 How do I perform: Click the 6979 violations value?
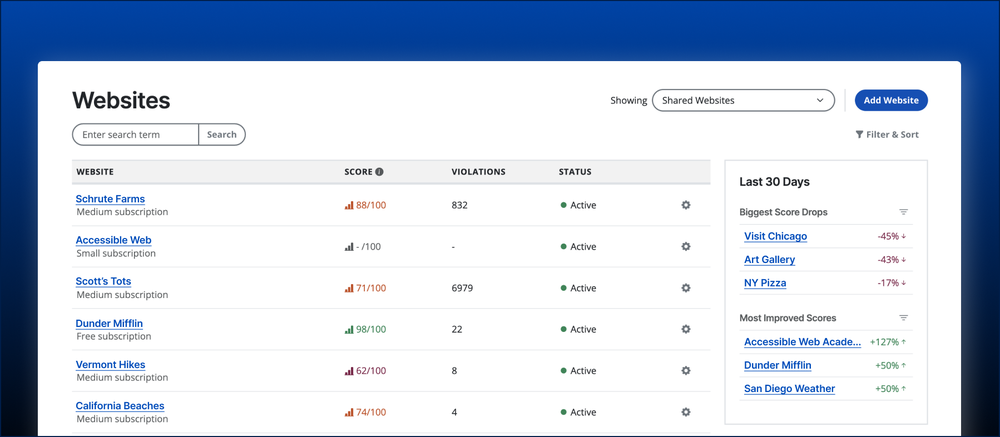tap(462, 288)
